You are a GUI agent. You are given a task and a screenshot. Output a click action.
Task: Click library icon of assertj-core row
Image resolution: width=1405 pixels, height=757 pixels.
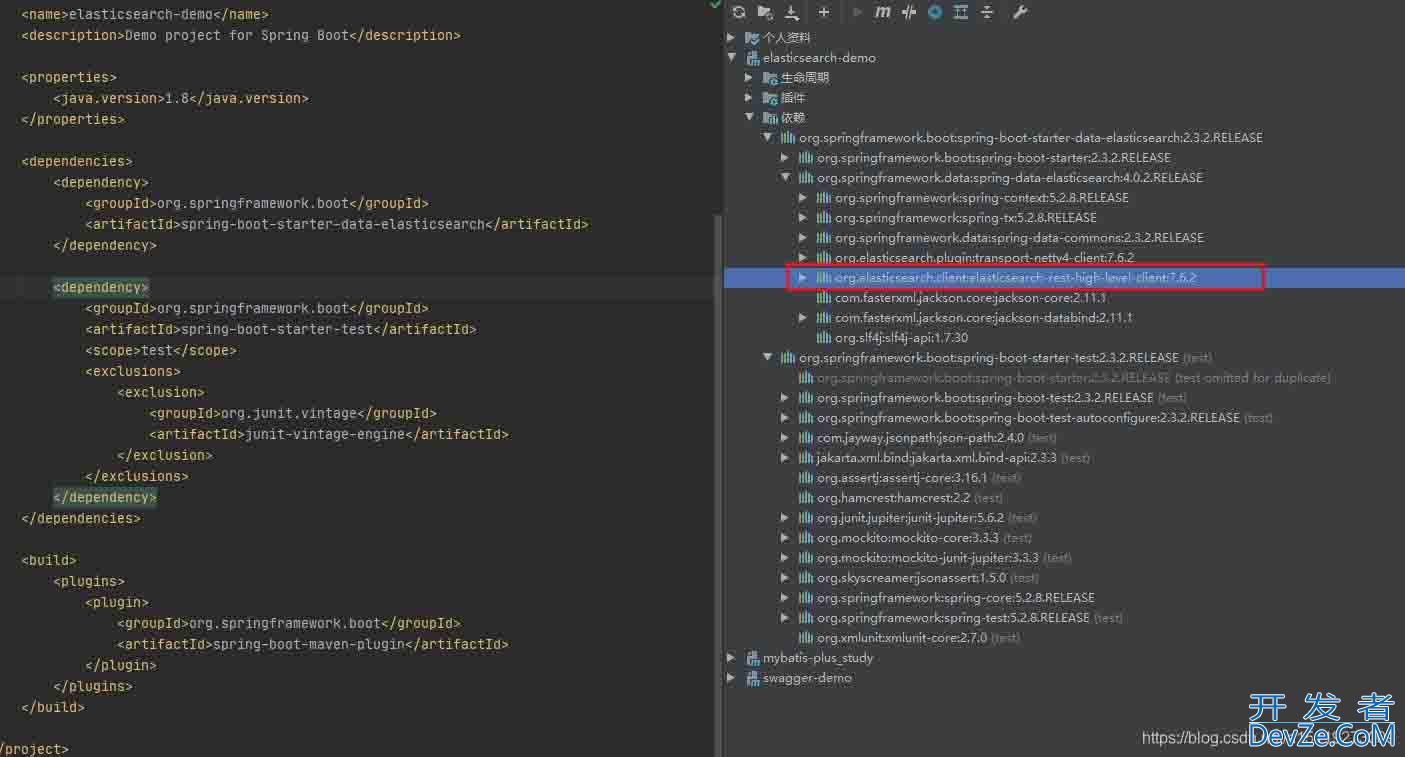pyautogui.click(x=806, y=477)
